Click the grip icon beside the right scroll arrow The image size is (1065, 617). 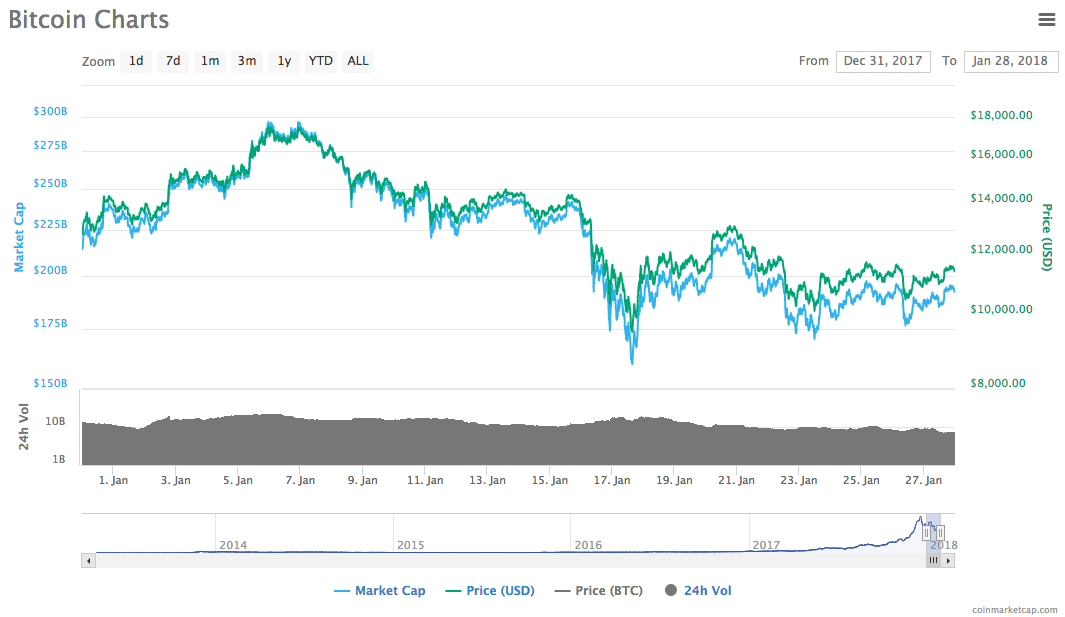pyautogui.click(x=933, y=560)
